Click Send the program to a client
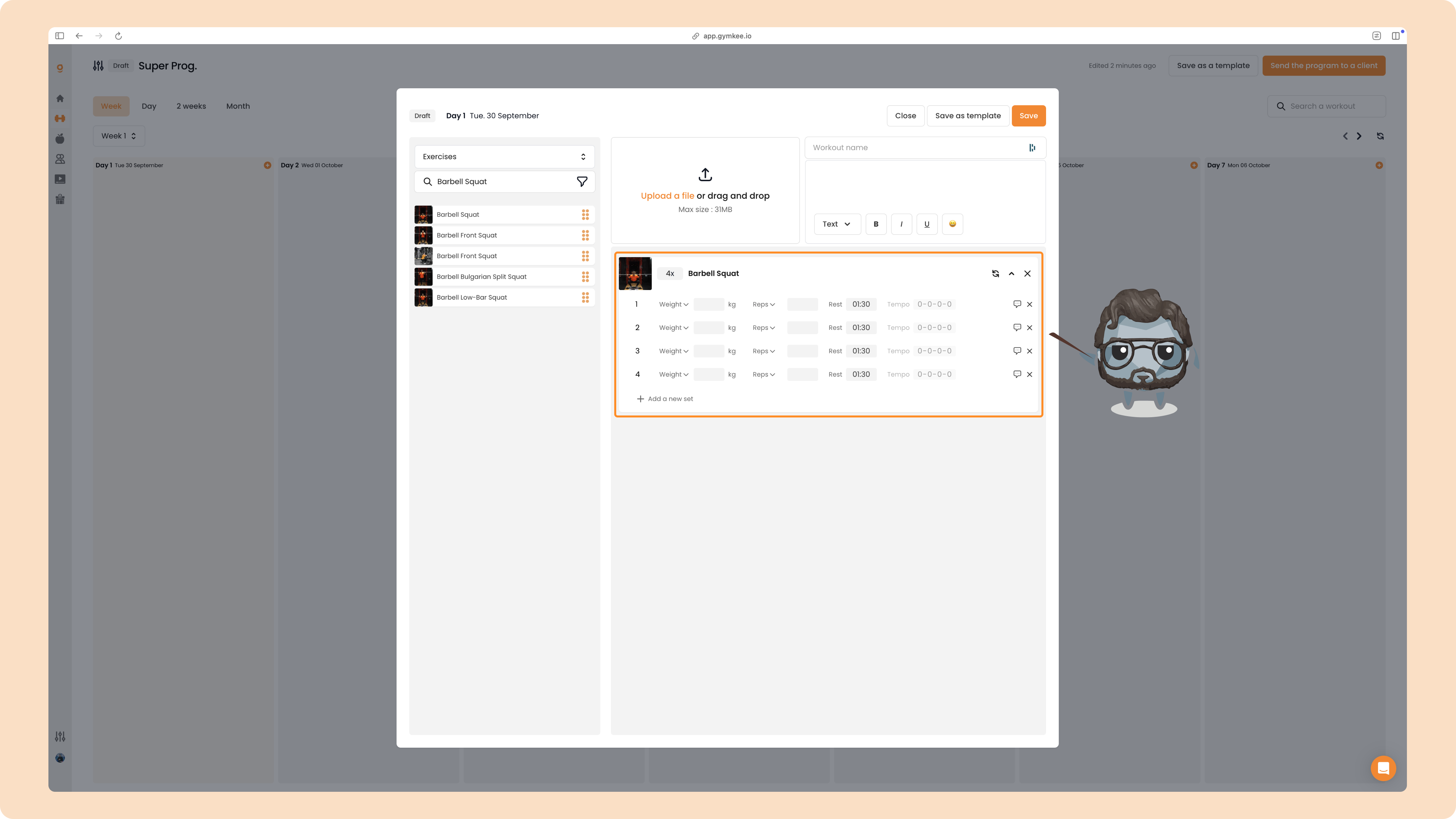The height and width of the screenshot is (819, 1456). (x=1324, y=66)
